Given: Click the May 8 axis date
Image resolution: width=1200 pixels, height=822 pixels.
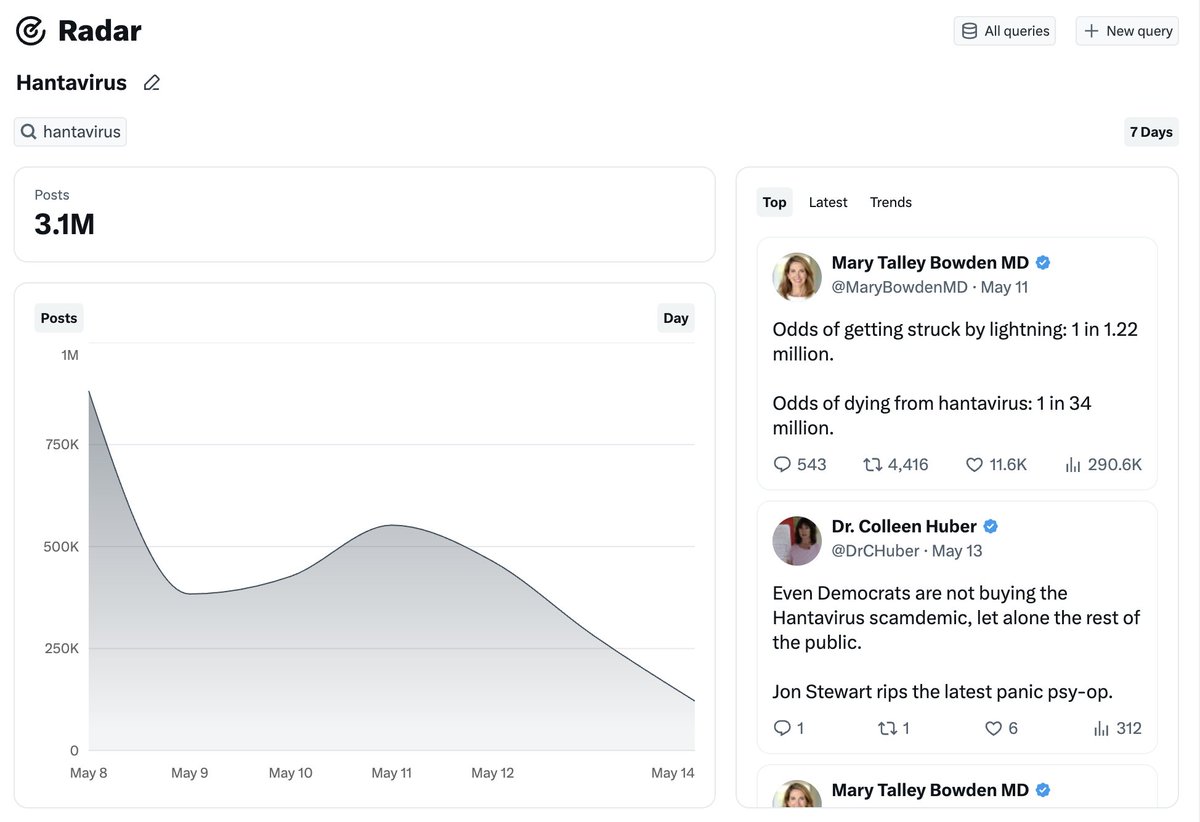Looking at the screenshot, I should (89, 773).
